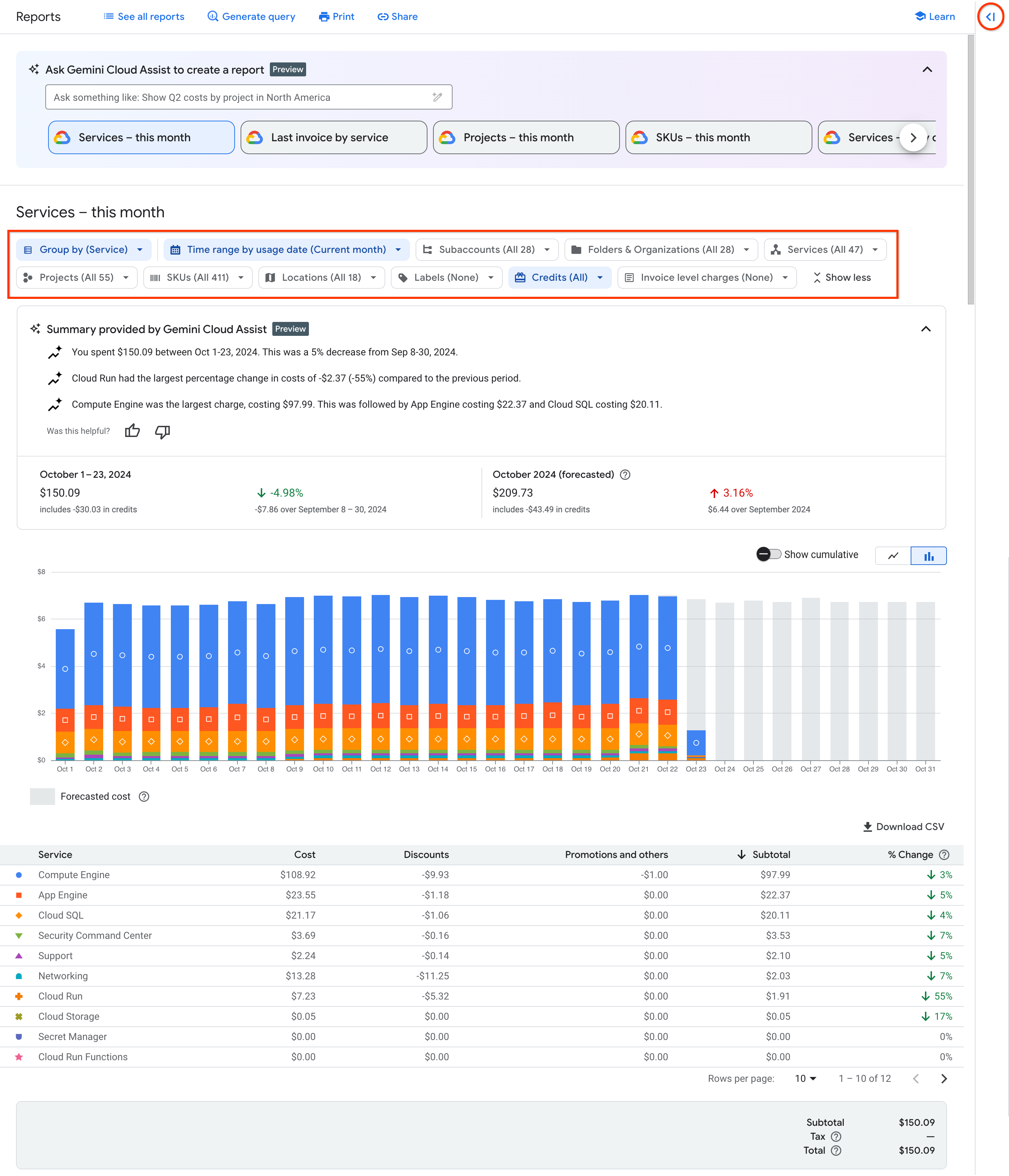Open the Projects (All 55) filter
This screenshot has height=1176, width=1009.
[x=77, y=277]
